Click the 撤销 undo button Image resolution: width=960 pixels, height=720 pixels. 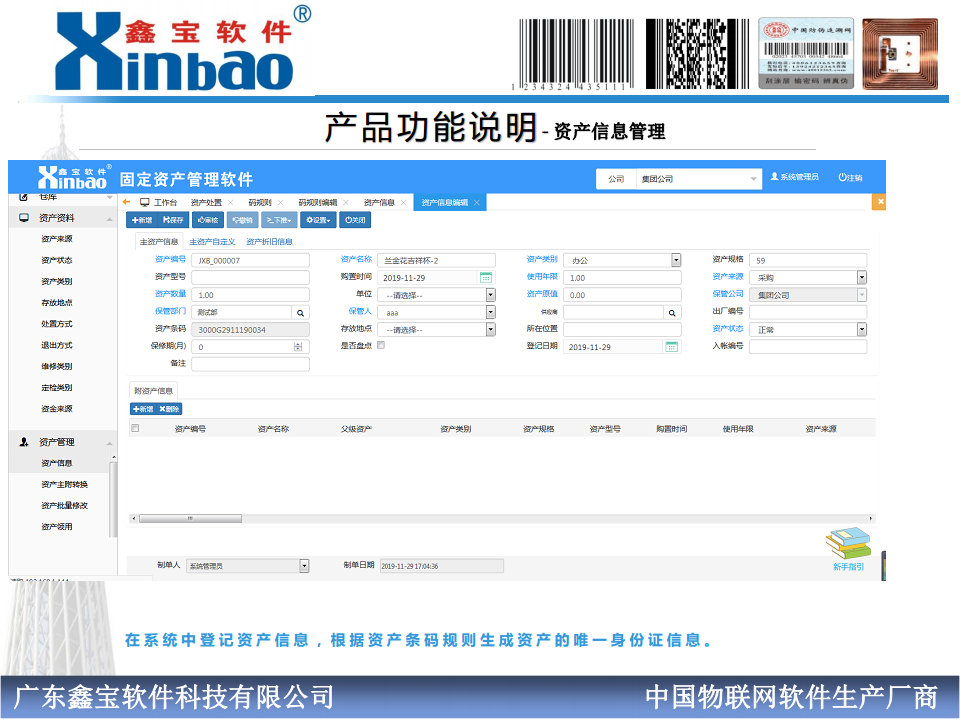[x=242, y=220]
